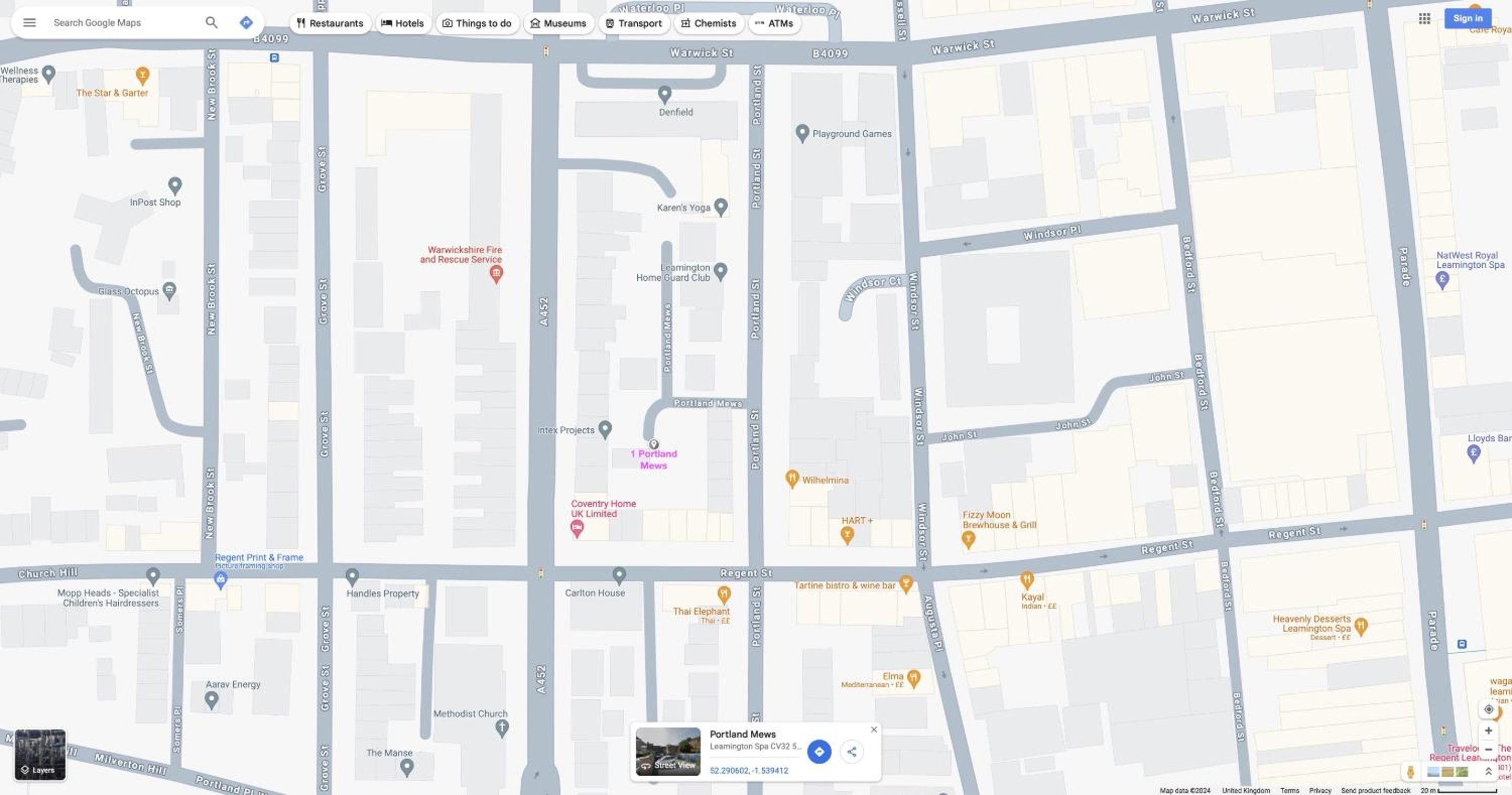
Task: Filter map by Hotels
Action: [x=402, y=24]
